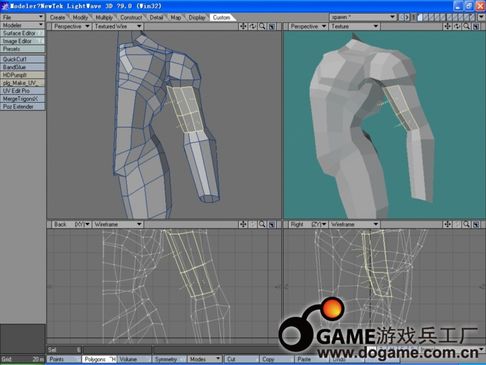This screenshot has width=486, height=365.
Task: Click the Paste button
Action: pyautogui.click(x=312, y=359)
